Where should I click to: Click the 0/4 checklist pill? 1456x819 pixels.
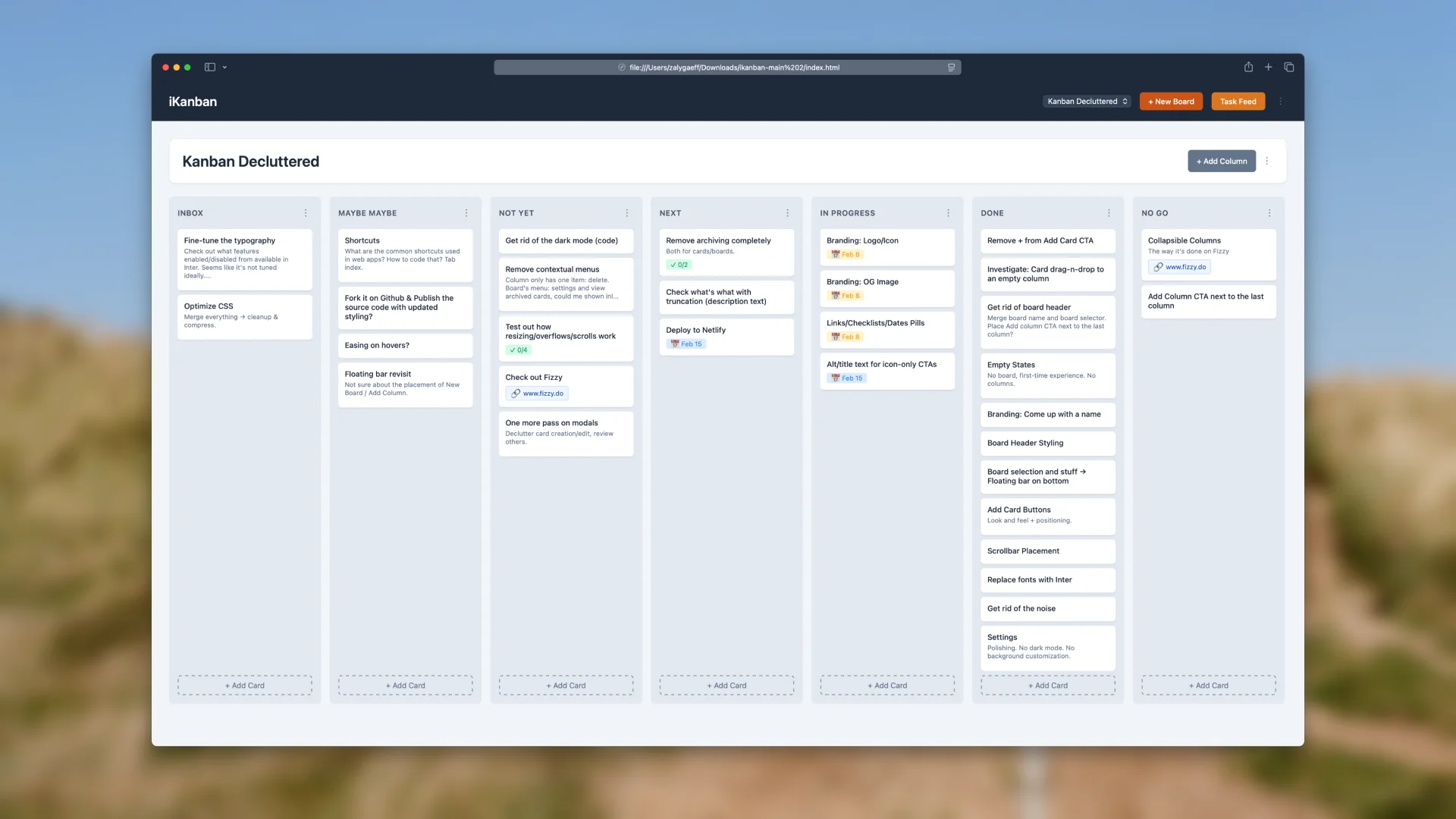(519, 350)
